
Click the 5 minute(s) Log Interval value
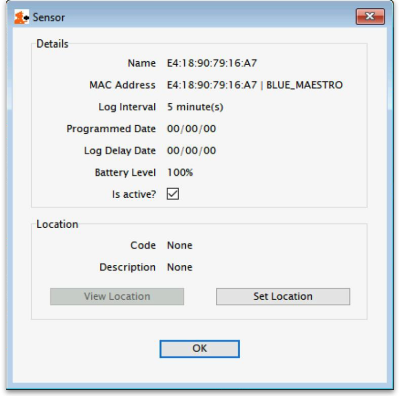pyautogui.click(x=195, y=107)
